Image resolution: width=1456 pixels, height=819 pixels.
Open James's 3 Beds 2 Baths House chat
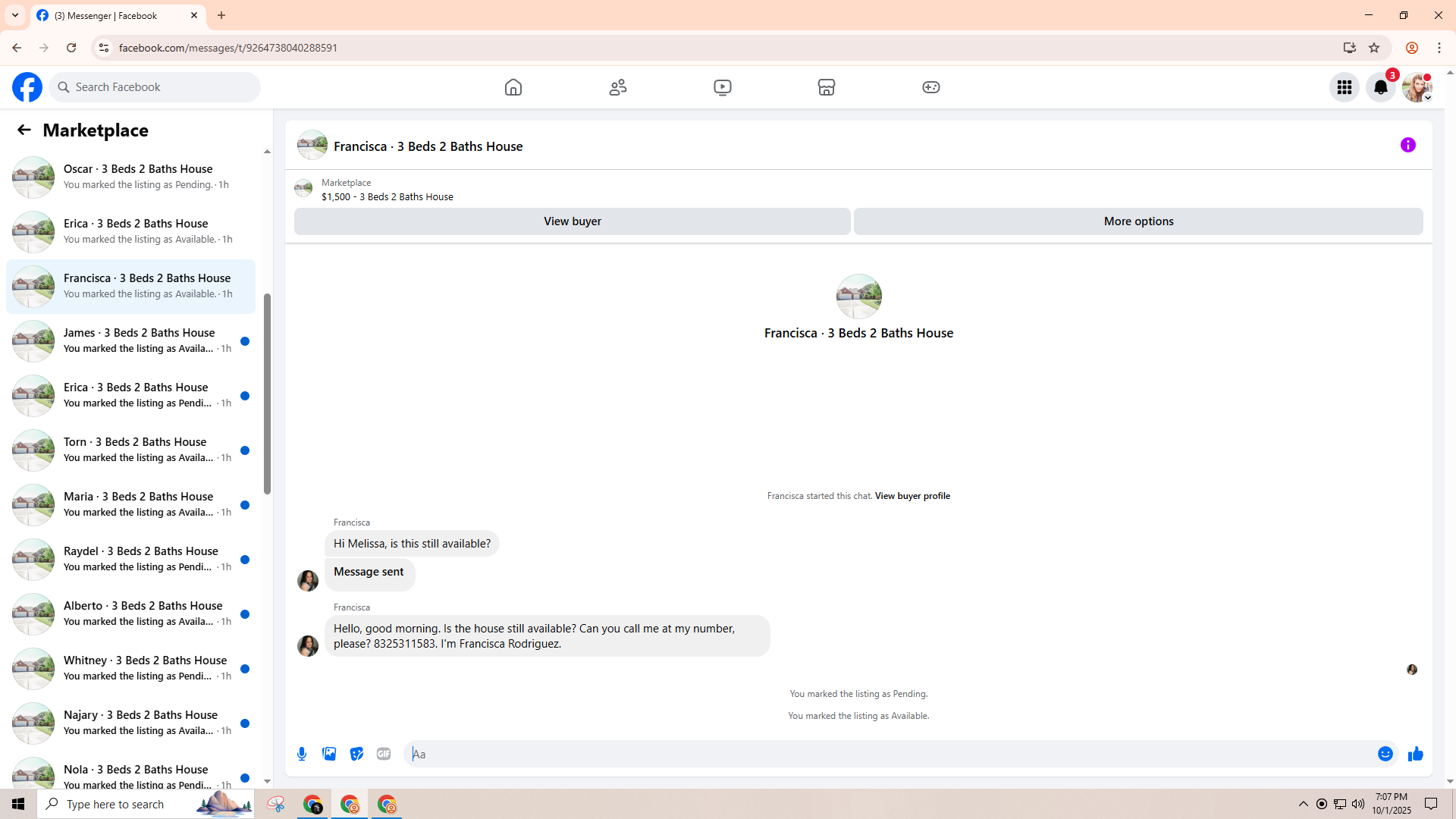click(x=130, y=340)
